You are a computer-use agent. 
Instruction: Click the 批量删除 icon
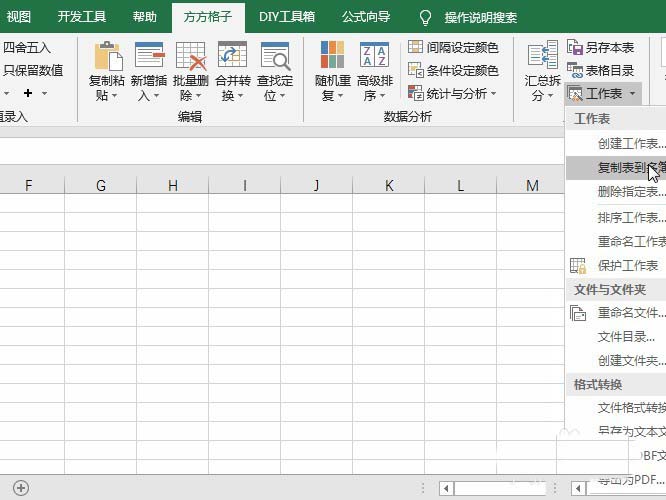191,56
